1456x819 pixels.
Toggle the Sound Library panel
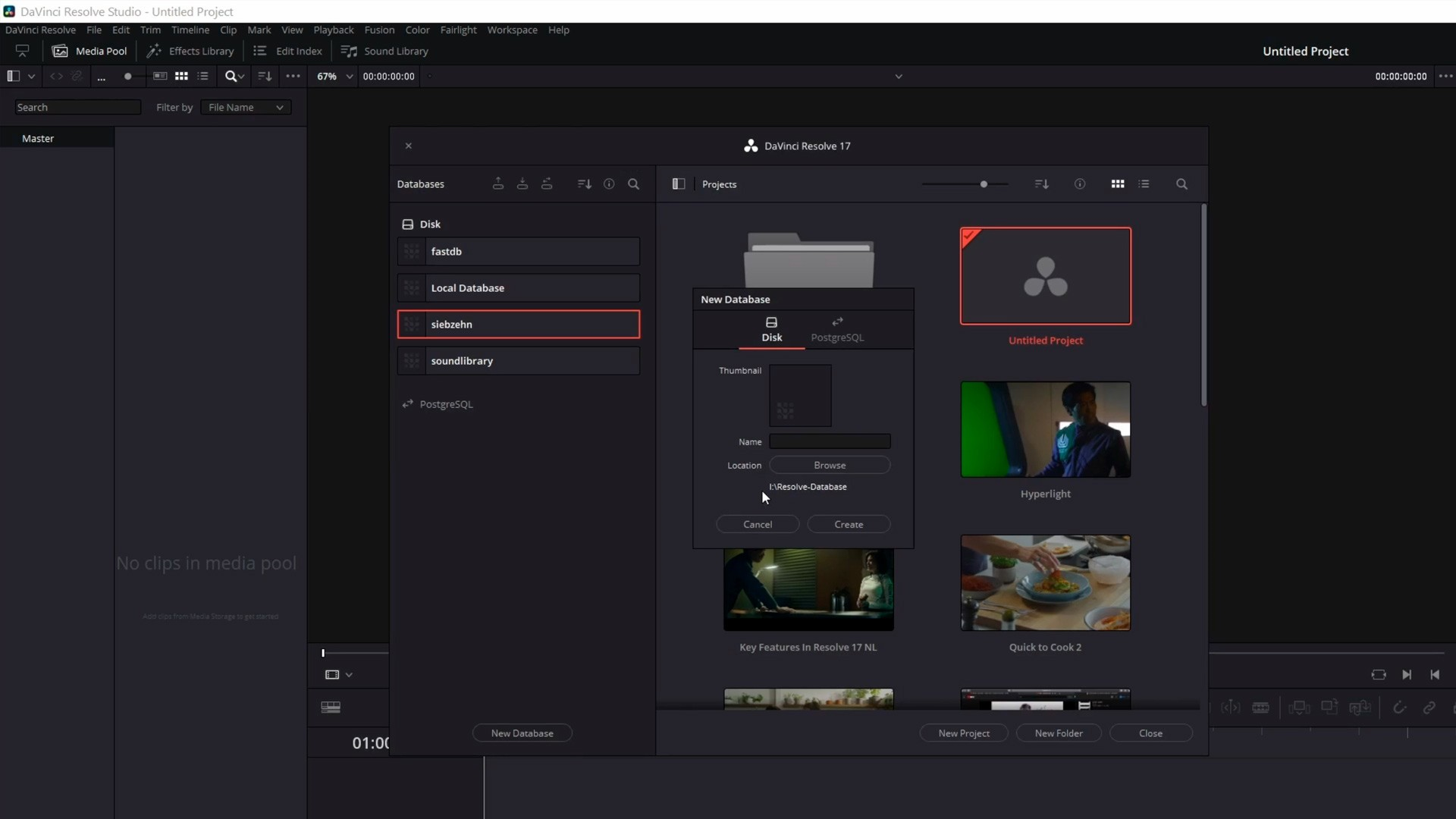click(384, 51)
